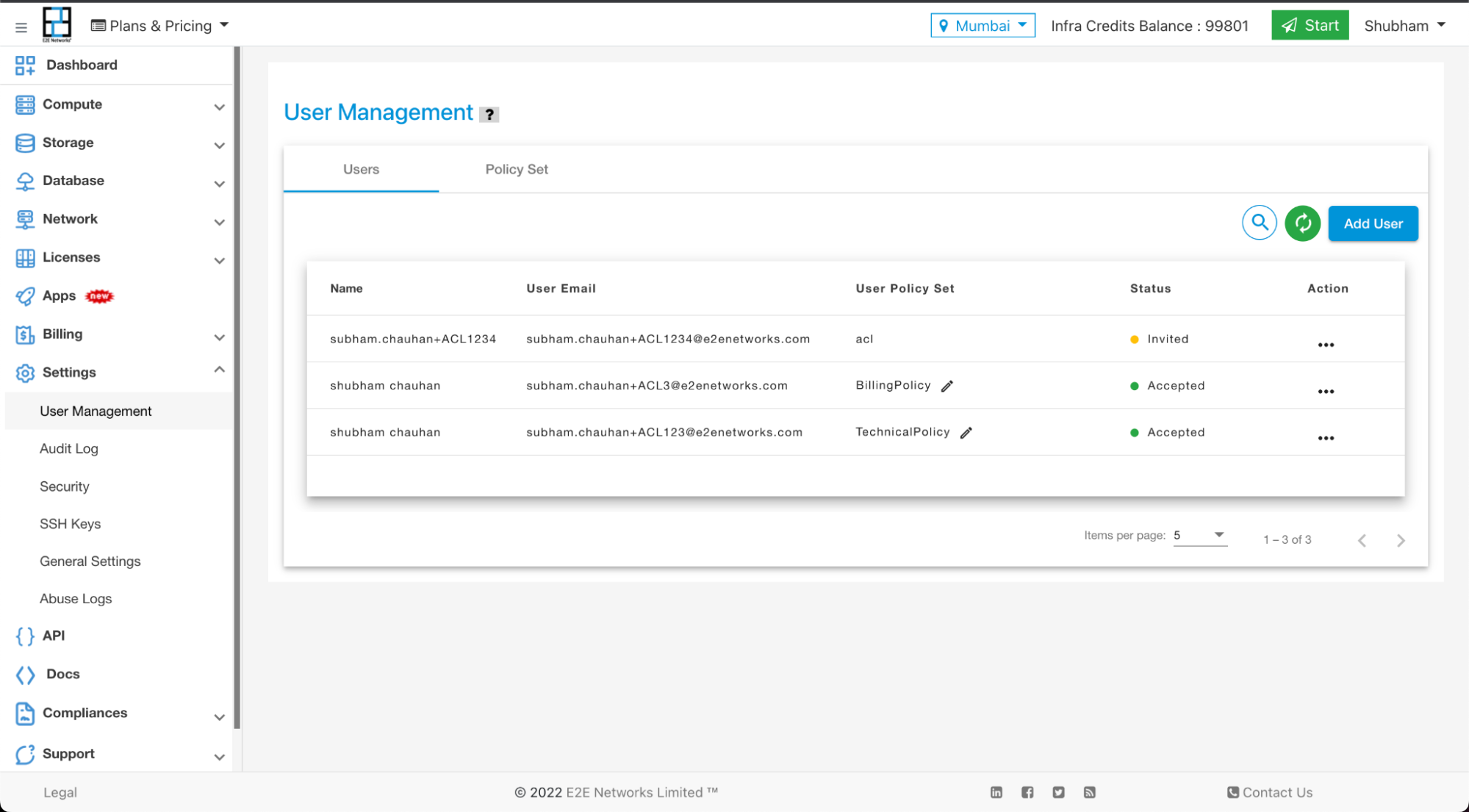Collapse the Settings section chevron
Image resolution: width=1469 pixels, height=812 pixels.
pos(219,370)
